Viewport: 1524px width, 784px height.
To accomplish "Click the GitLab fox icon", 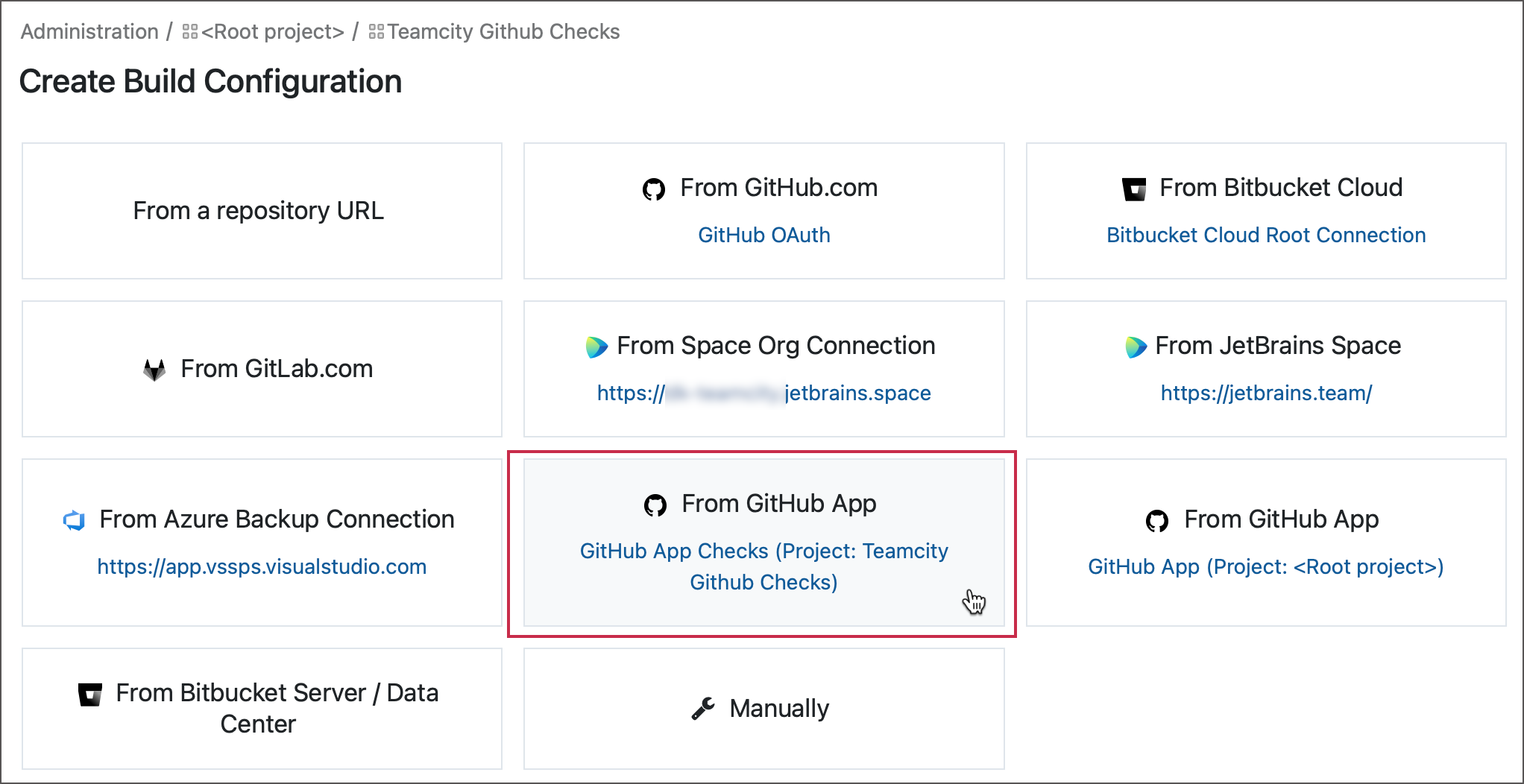I will (154, 369).
